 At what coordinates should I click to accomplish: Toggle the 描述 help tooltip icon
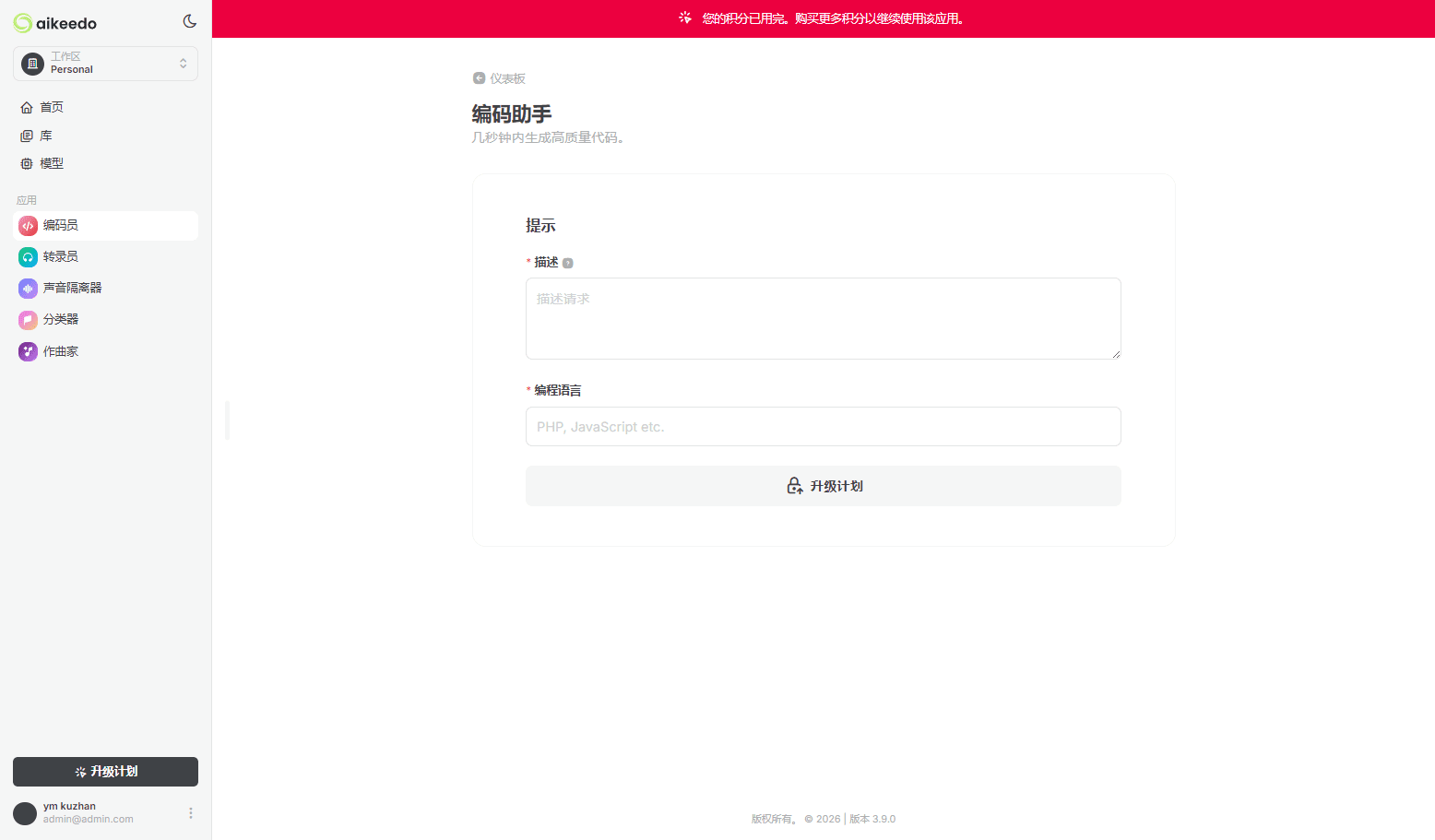pos(568,262)
